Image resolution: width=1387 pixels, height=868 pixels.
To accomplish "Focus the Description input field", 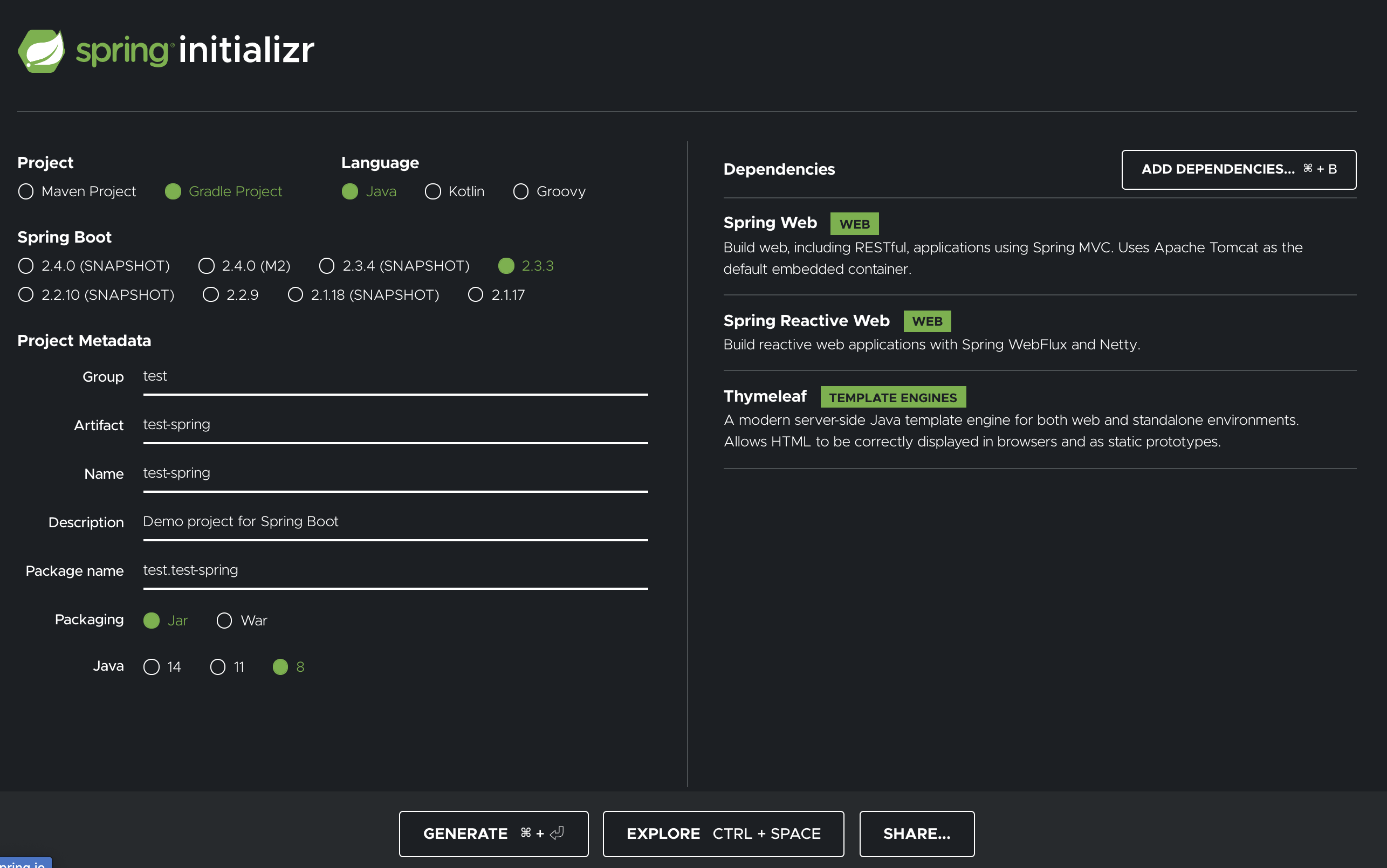I will click(395, 522).
